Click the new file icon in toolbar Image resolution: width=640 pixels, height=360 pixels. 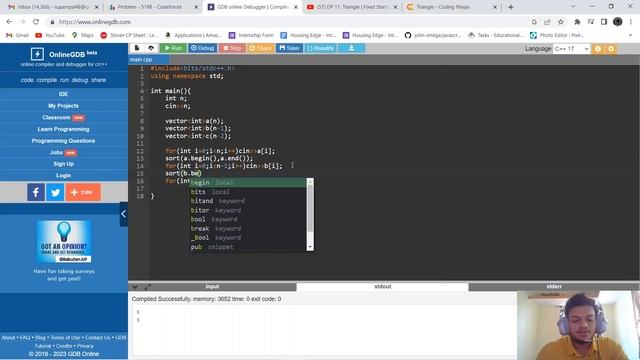click(137, 48)
